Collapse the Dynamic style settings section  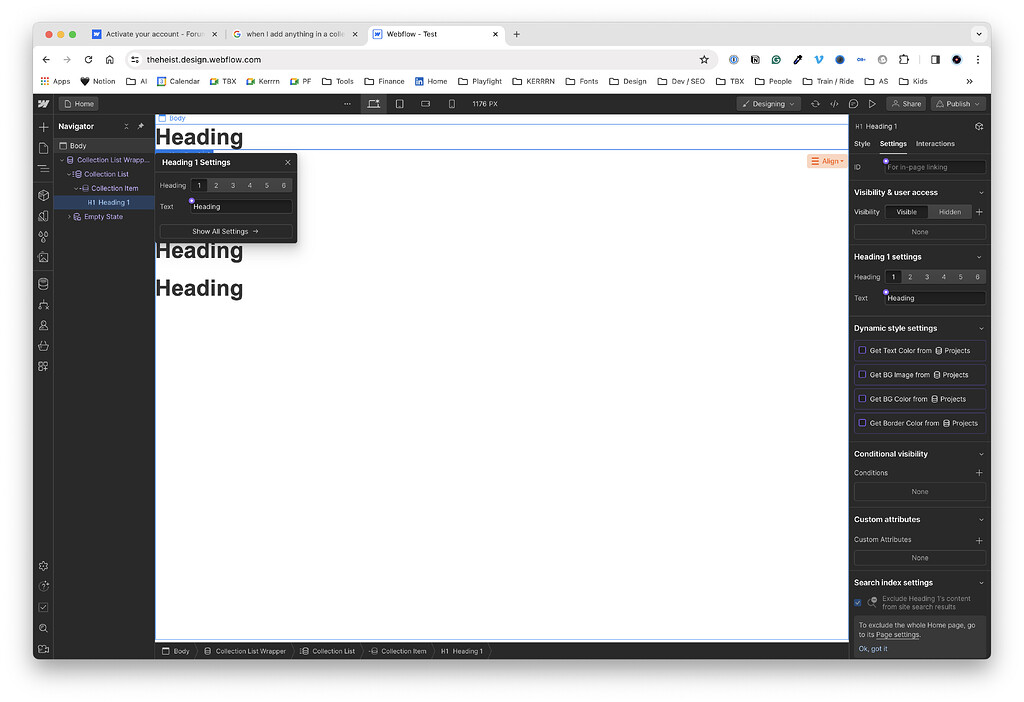981,328
